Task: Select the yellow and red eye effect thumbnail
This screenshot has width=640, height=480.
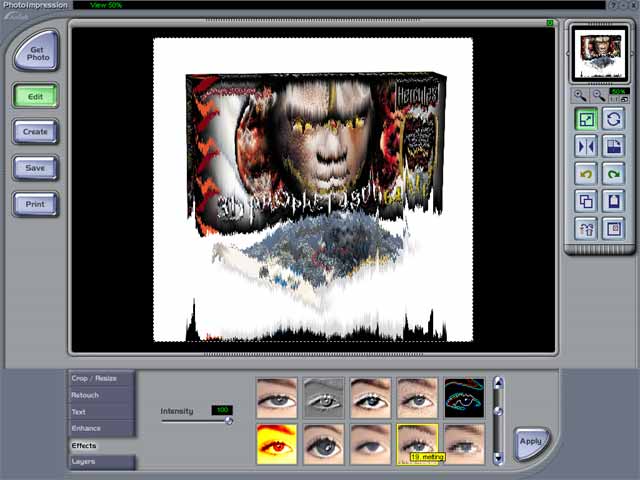Action: [277, 443]
